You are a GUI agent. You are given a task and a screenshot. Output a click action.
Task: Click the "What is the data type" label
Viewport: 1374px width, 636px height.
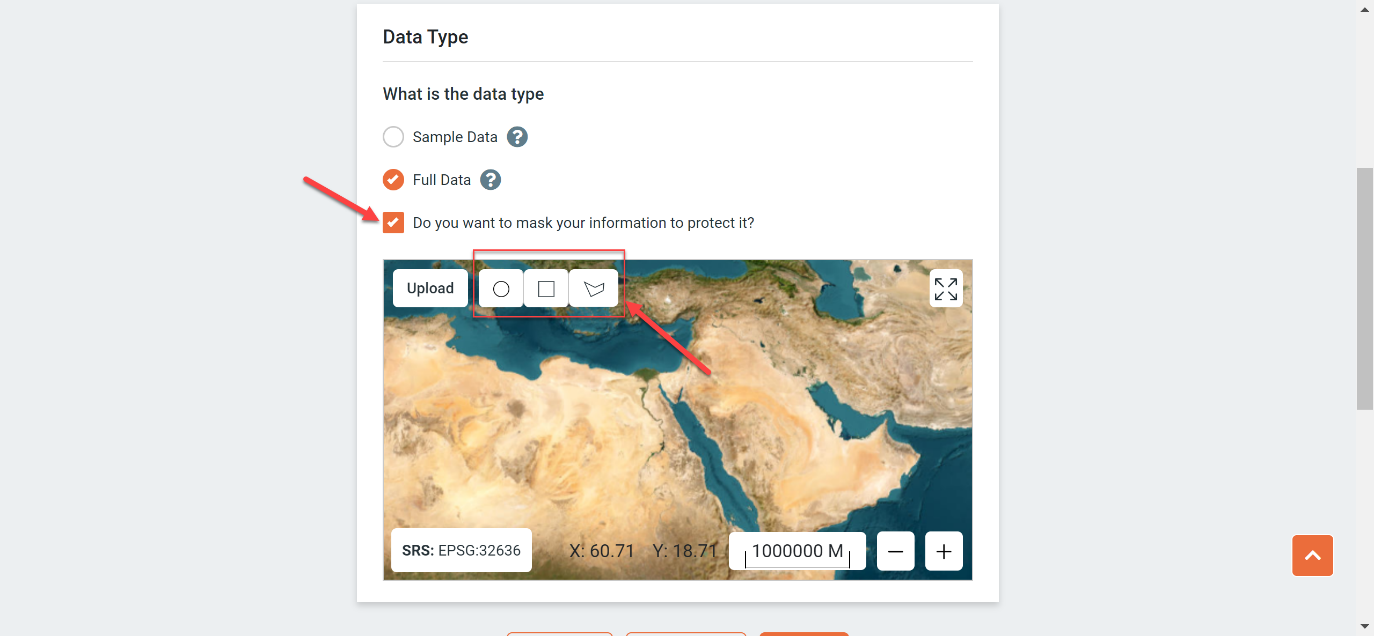pos(463,94)
